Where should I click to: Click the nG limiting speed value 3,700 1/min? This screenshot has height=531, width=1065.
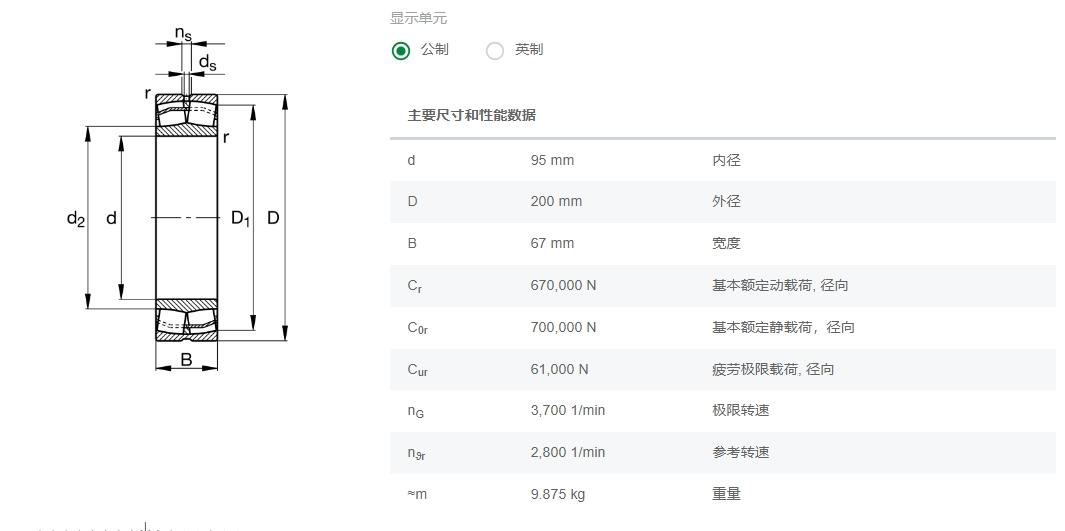[x=568, y=410]
